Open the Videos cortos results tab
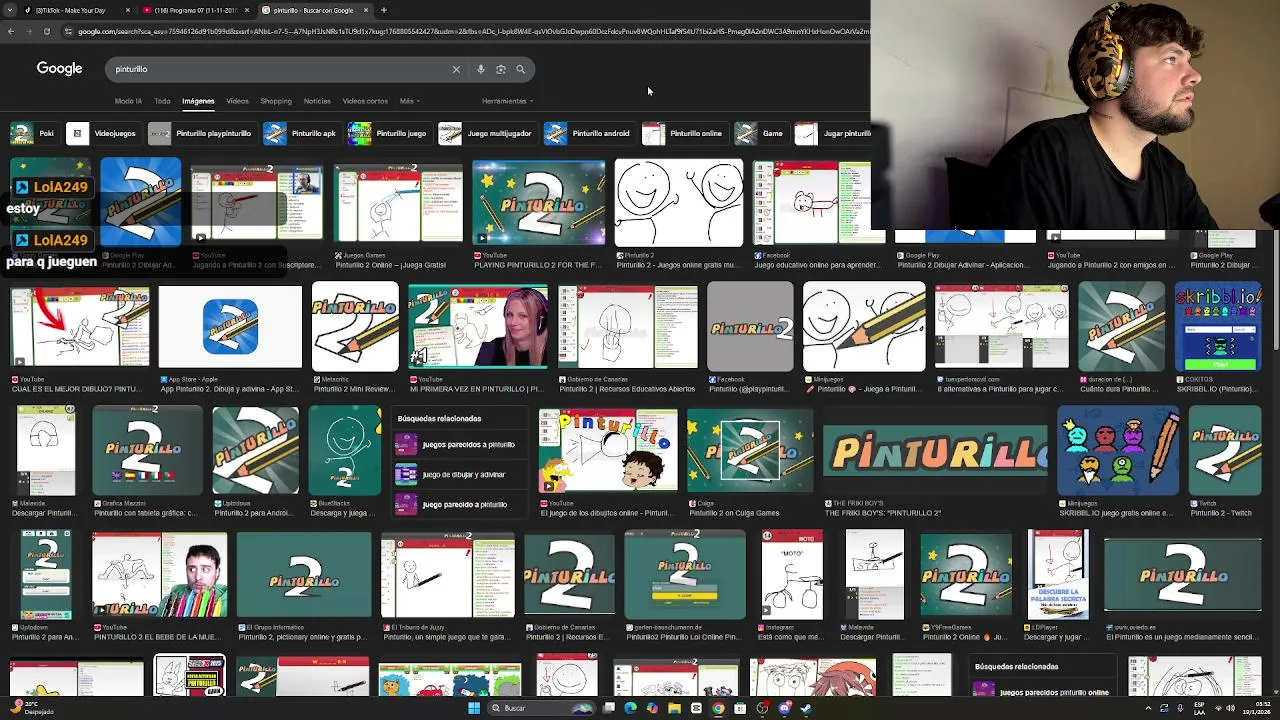The height and width of the screenshot is (720, 1280). (x=365, y=101)
